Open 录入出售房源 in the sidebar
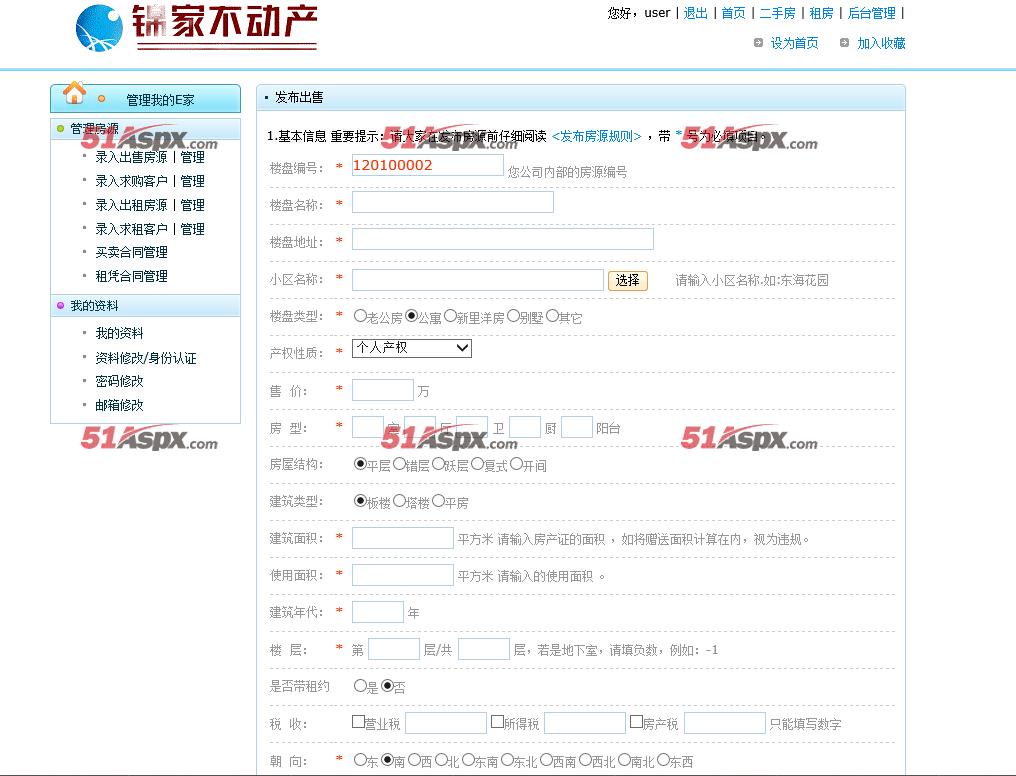Viewport: 1016px width, 776px height. pyautogui.click(x=131, y=157)
